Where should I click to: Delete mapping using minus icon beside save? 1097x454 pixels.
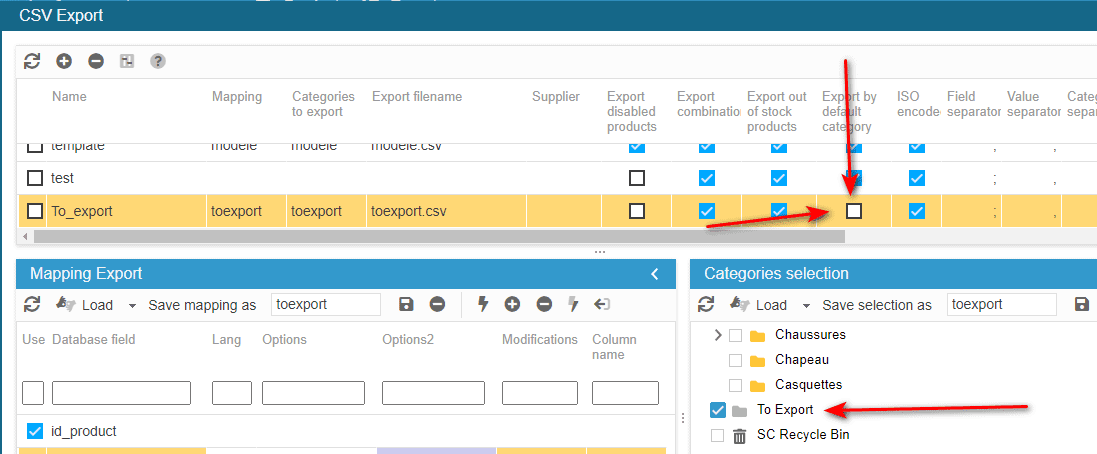click(437, 304)
